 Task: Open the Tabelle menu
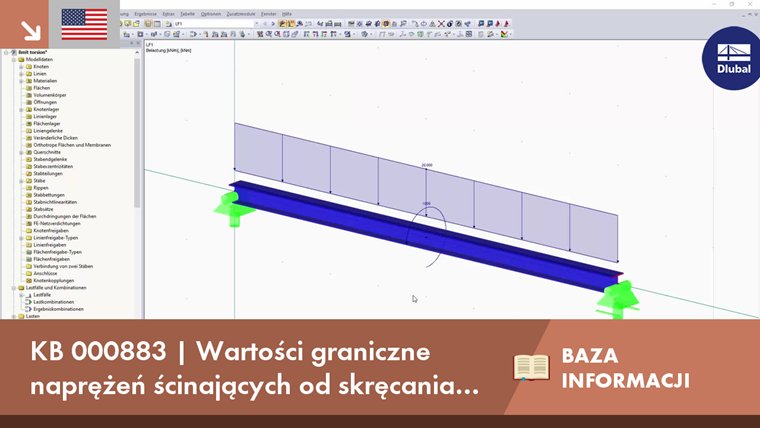[x=187, y=14]
